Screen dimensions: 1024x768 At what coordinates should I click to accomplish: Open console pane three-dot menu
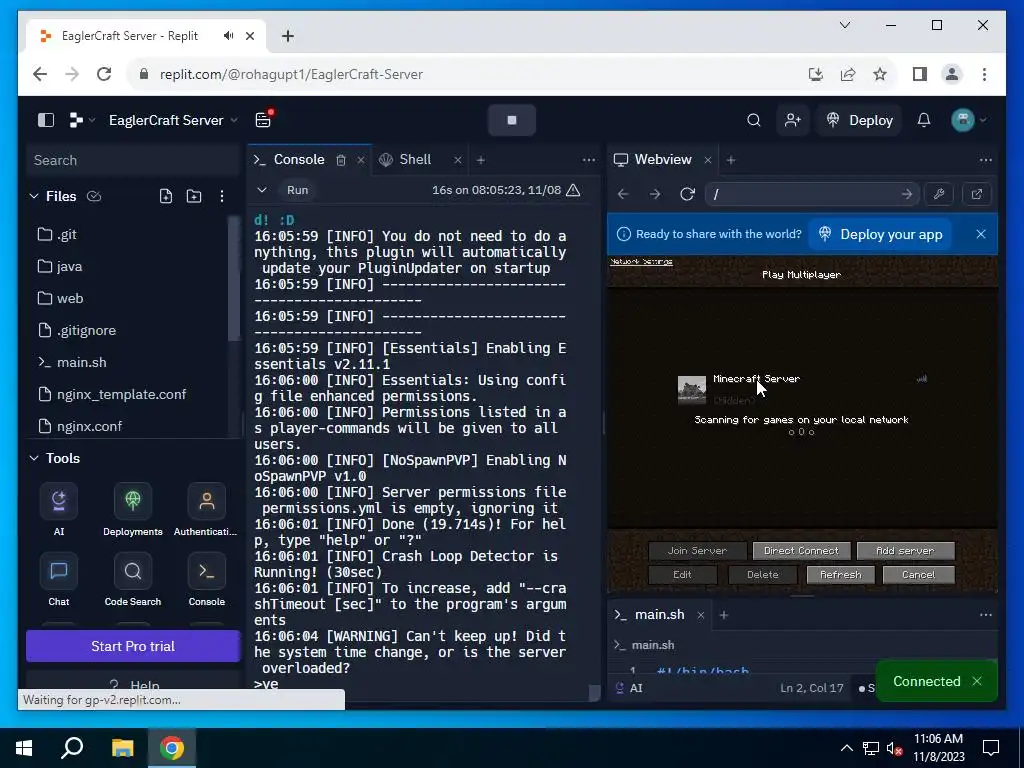pos(588,160)
